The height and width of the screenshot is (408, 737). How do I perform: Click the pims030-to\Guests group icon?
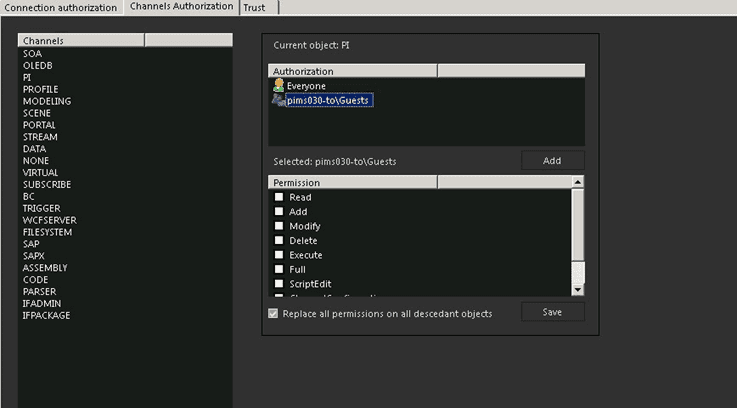pos(279,100)
